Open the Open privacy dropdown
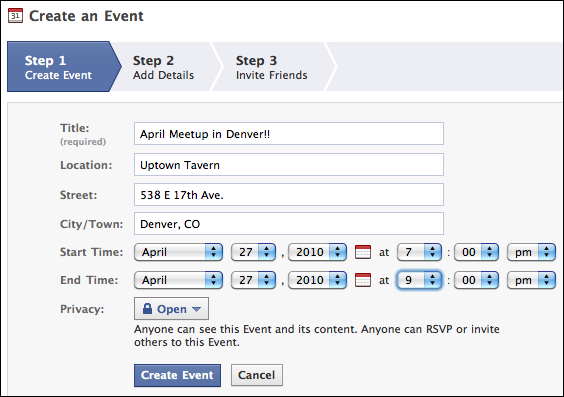Image resolution: width=564 pixels, height=397 pixels. click(171, 309)
